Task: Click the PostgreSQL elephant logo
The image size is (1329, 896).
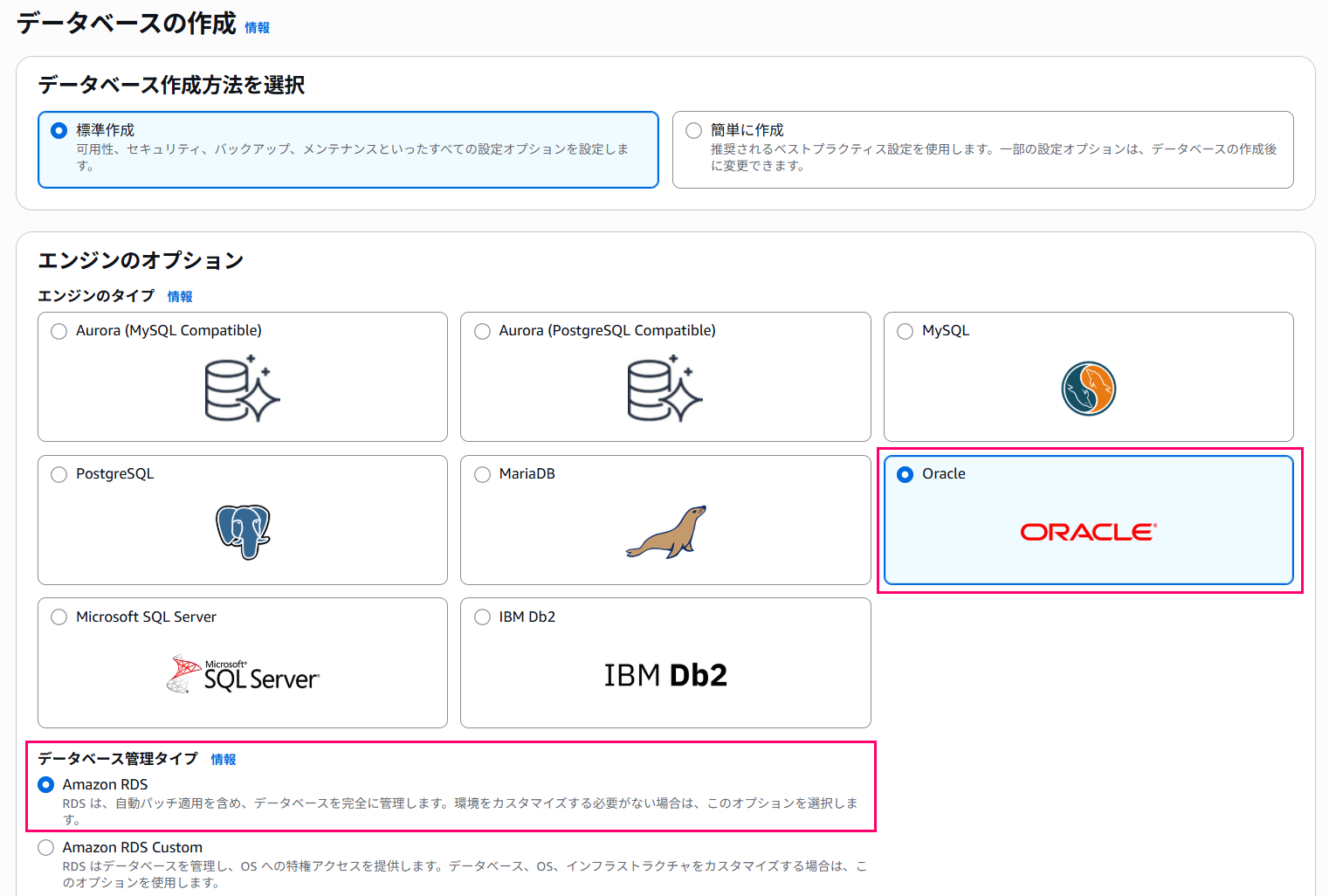Action: (243, 532)
